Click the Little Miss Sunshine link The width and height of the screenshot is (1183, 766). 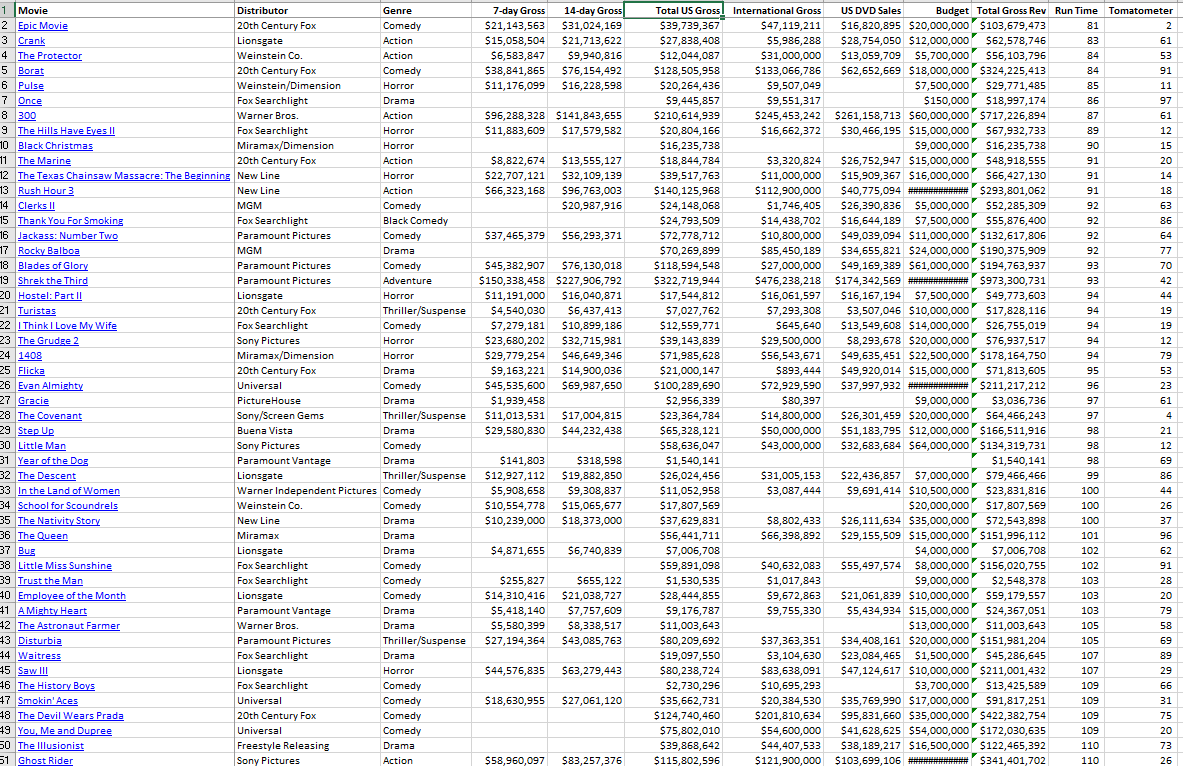point(64,565)
